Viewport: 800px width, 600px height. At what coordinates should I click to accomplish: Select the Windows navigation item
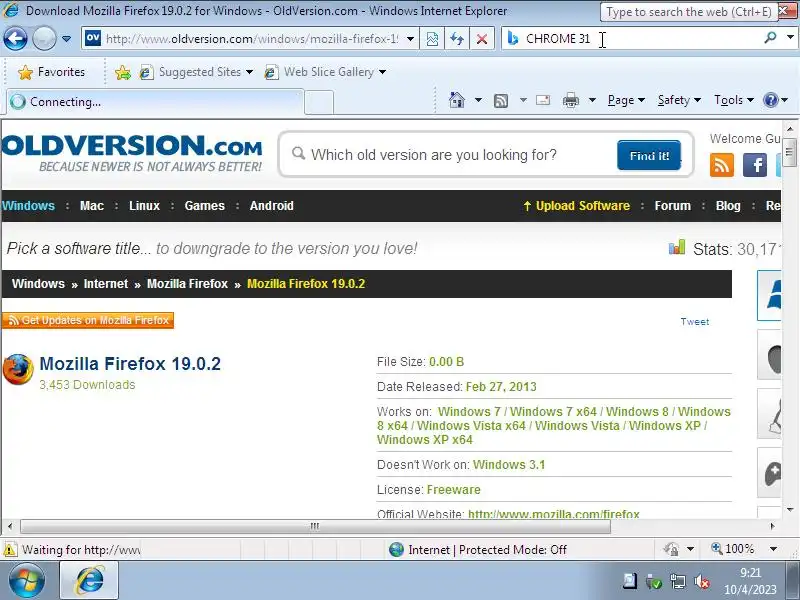[28, 206]
